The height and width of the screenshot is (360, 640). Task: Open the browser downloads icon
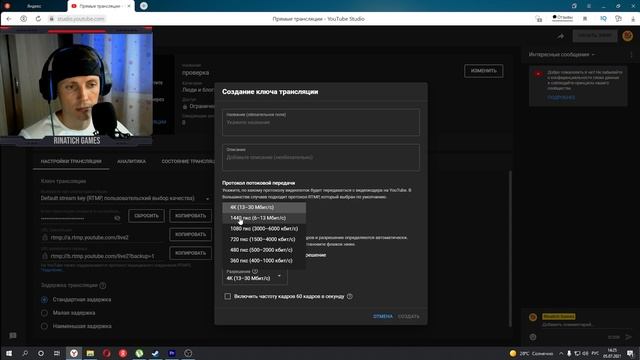click(x=633, y=19)
